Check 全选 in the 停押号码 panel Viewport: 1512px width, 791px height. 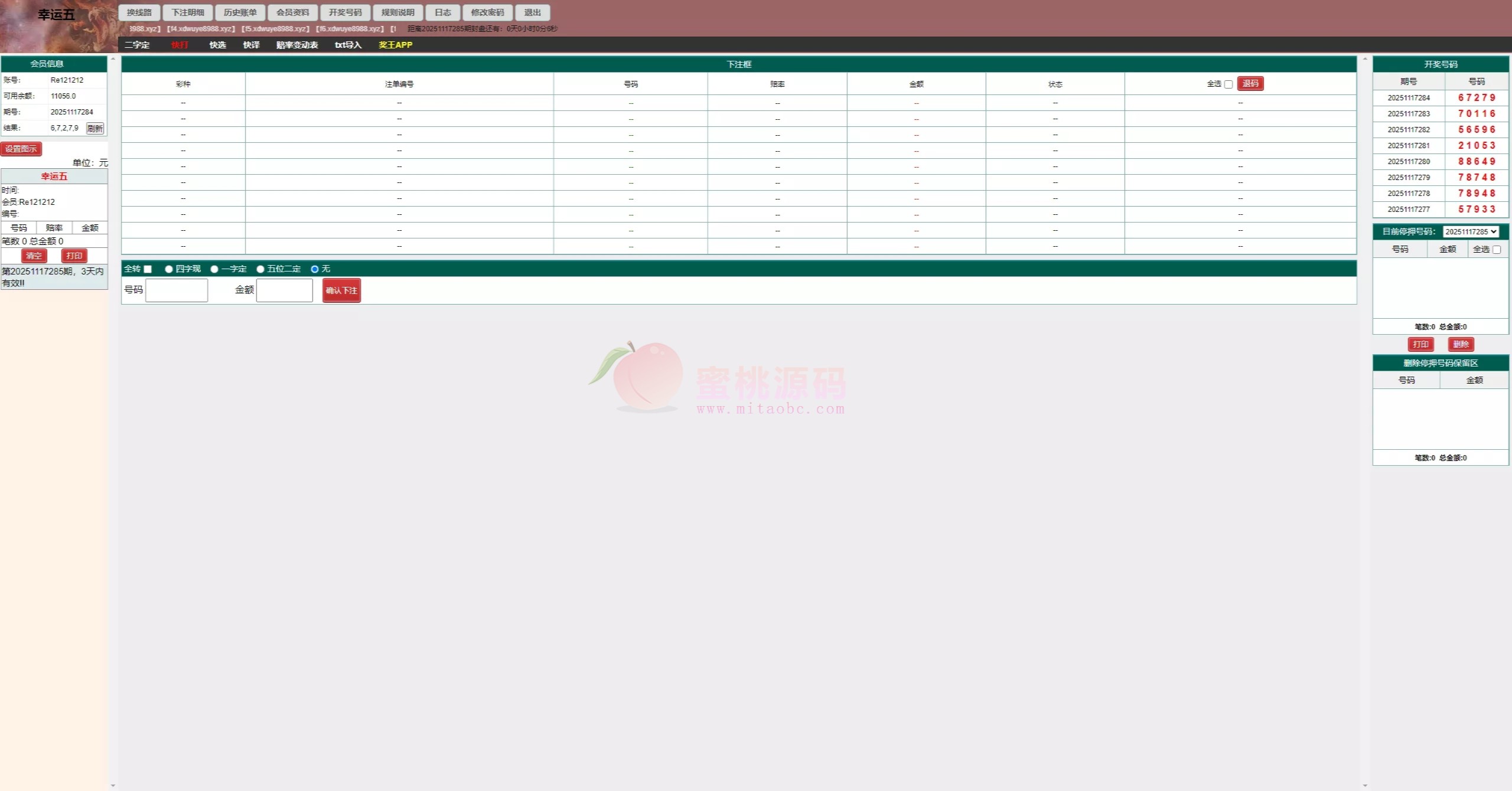coord(1497,250)
